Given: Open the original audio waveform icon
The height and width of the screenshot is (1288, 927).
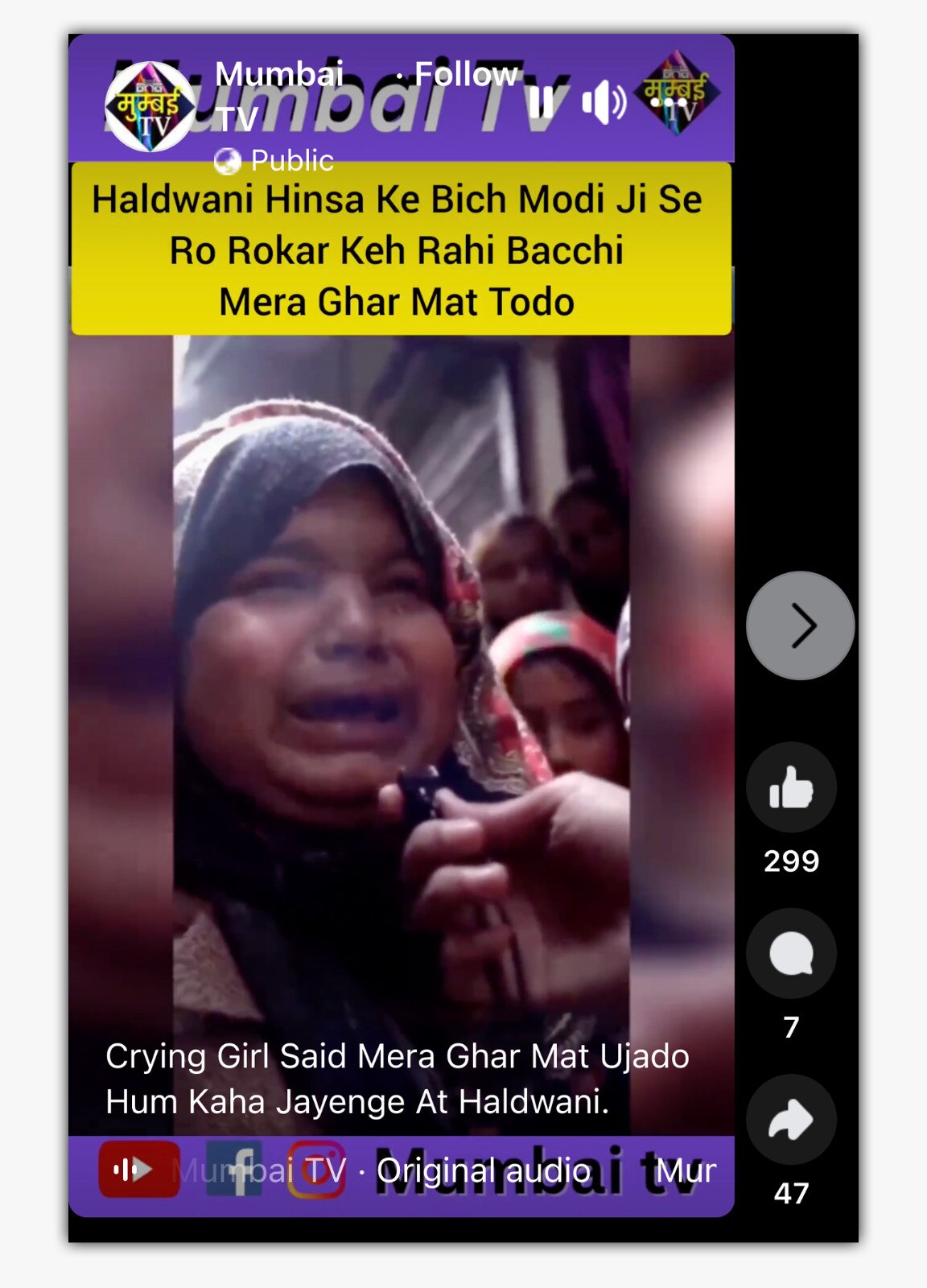Looking at the screenshot, I should (138, 1169).
